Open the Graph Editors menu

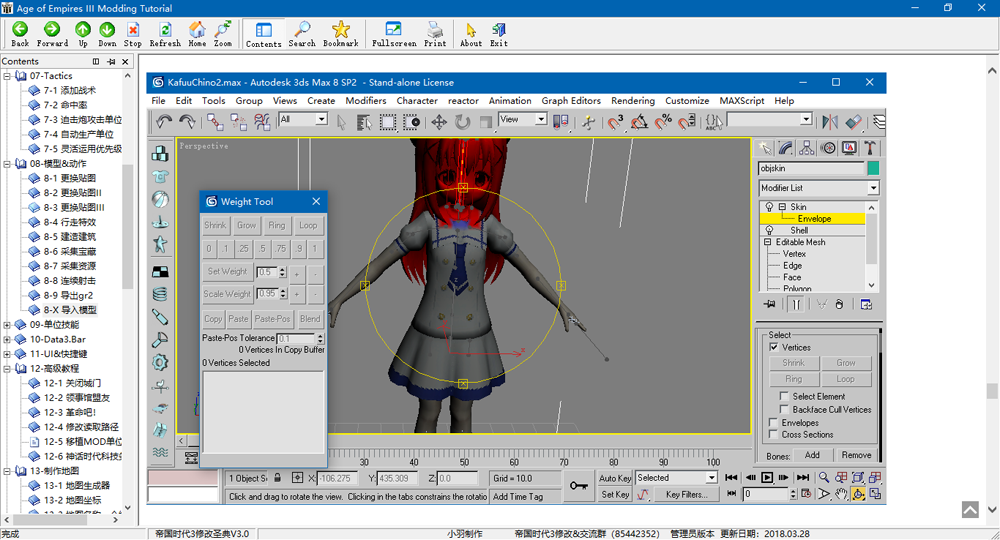coord(571,101)
